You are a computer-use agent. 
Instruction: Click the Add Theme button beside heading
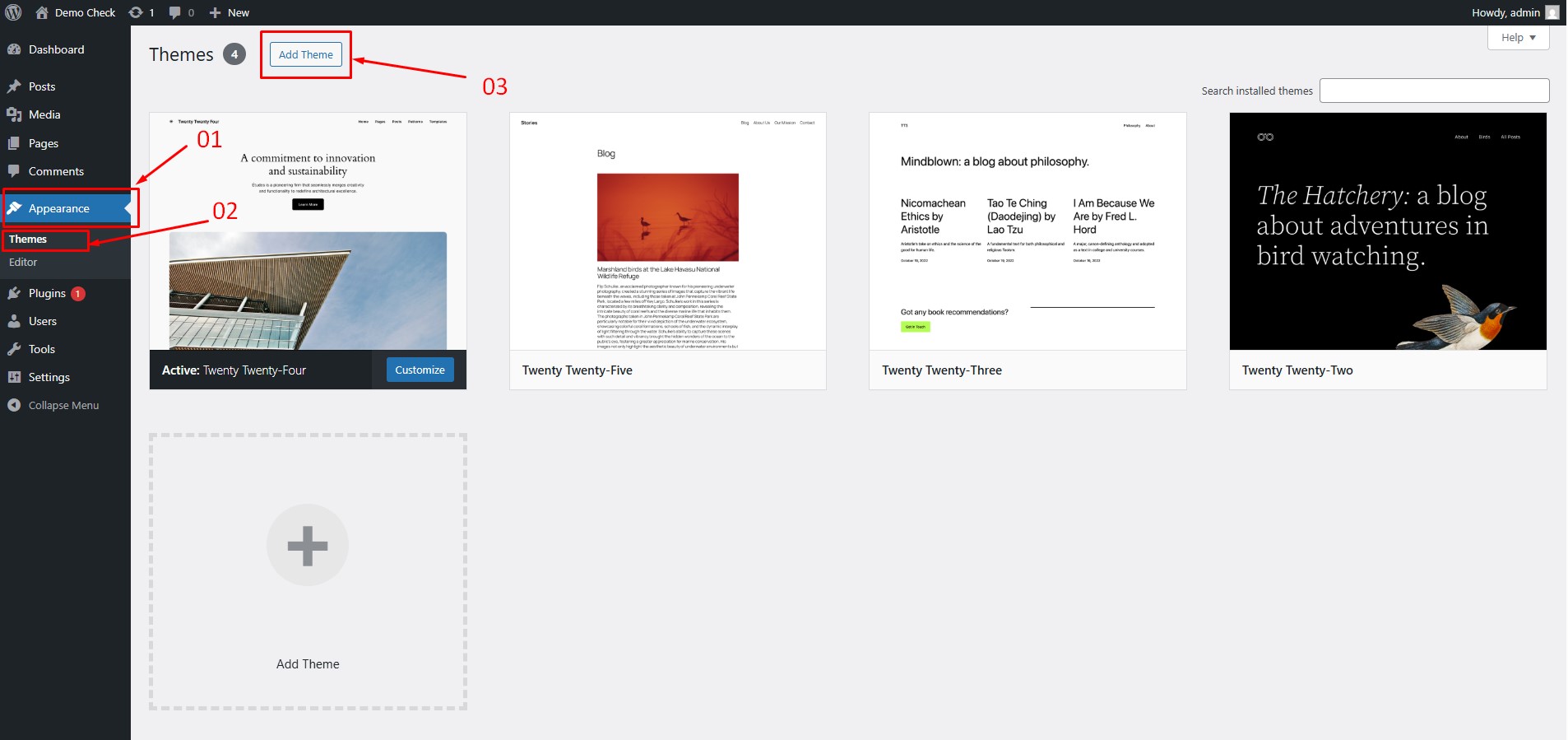[306, 55]
